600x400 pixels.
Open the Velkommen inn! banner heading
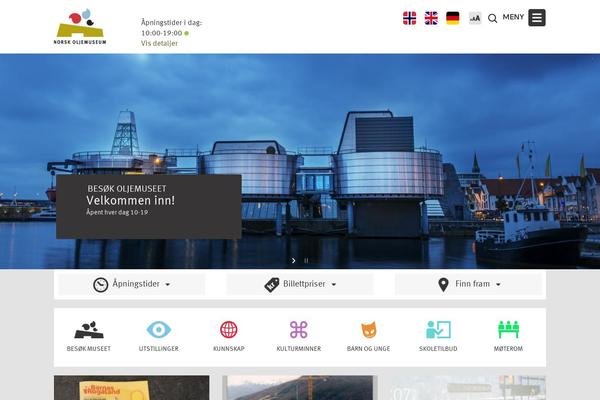130,200
